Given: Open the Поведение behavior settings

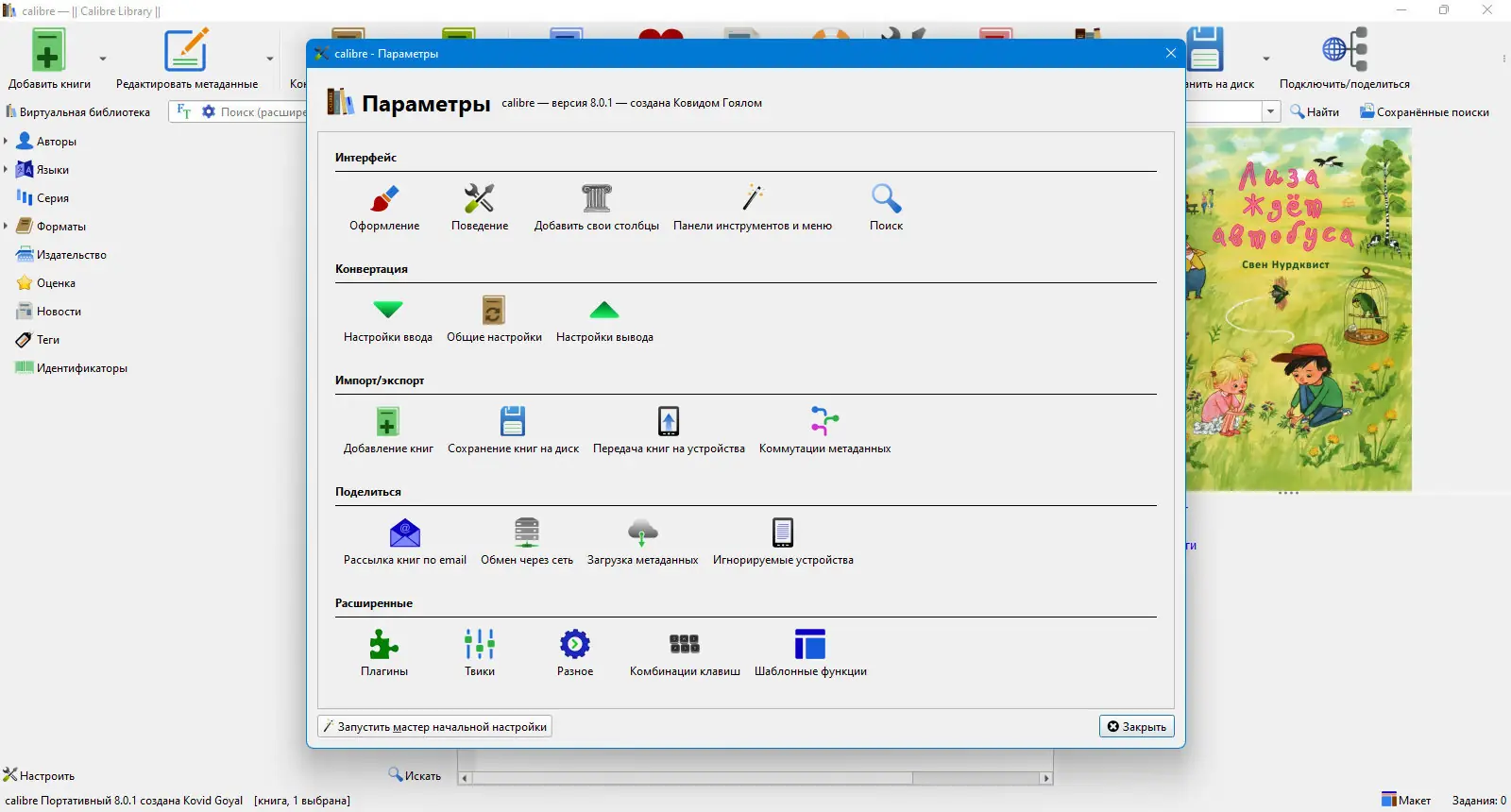Looking at the screenshot, I should 480,208.
